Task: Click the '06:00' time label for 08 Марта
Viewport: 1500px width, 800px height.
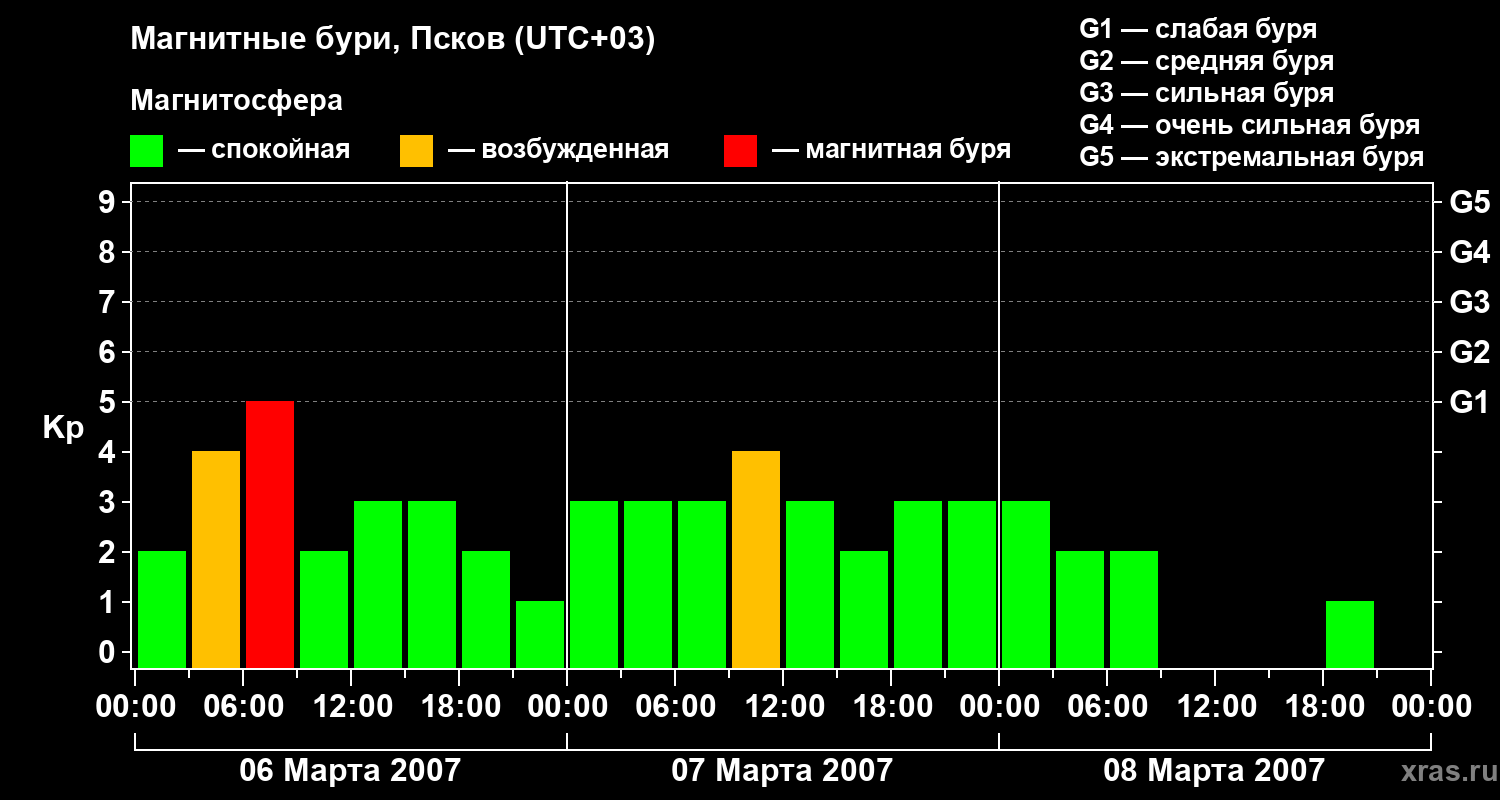Action: (1107, 707)
